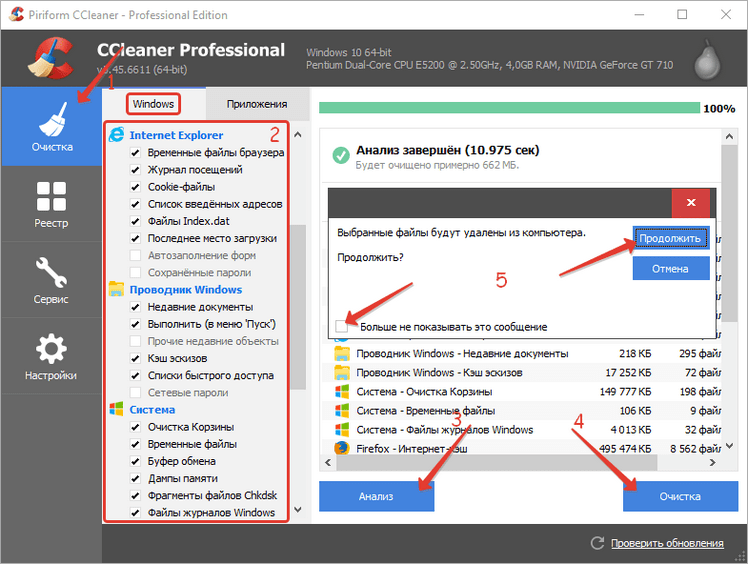
Task: Click the green 100% progress bar
Action: [x=509, y=108]
